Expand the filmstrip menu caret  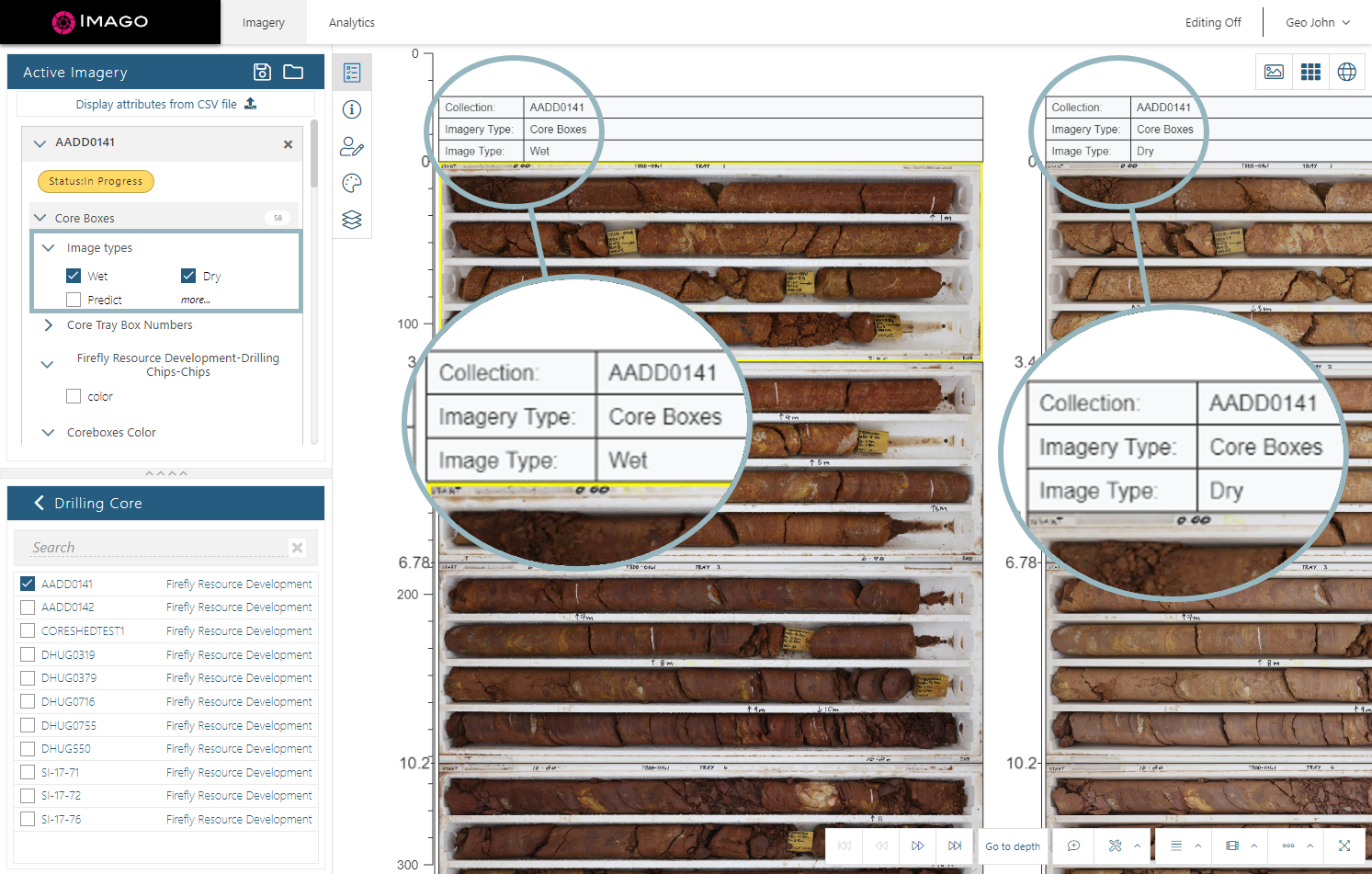click(x=1253, y=846)
